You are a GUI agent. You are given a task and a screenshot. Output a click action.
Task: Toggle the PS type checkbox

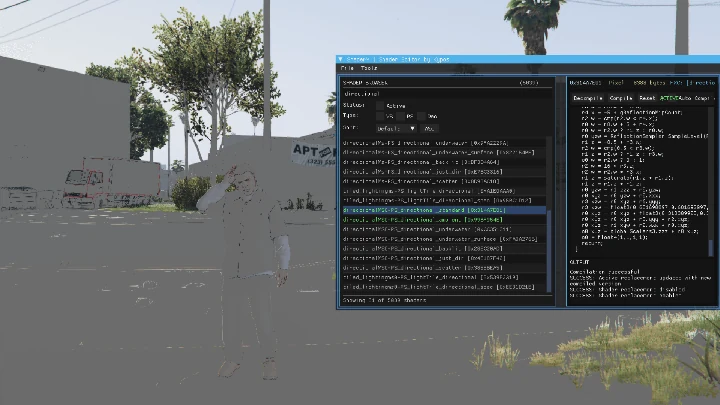pyautogui.click(x=401, y=116)
